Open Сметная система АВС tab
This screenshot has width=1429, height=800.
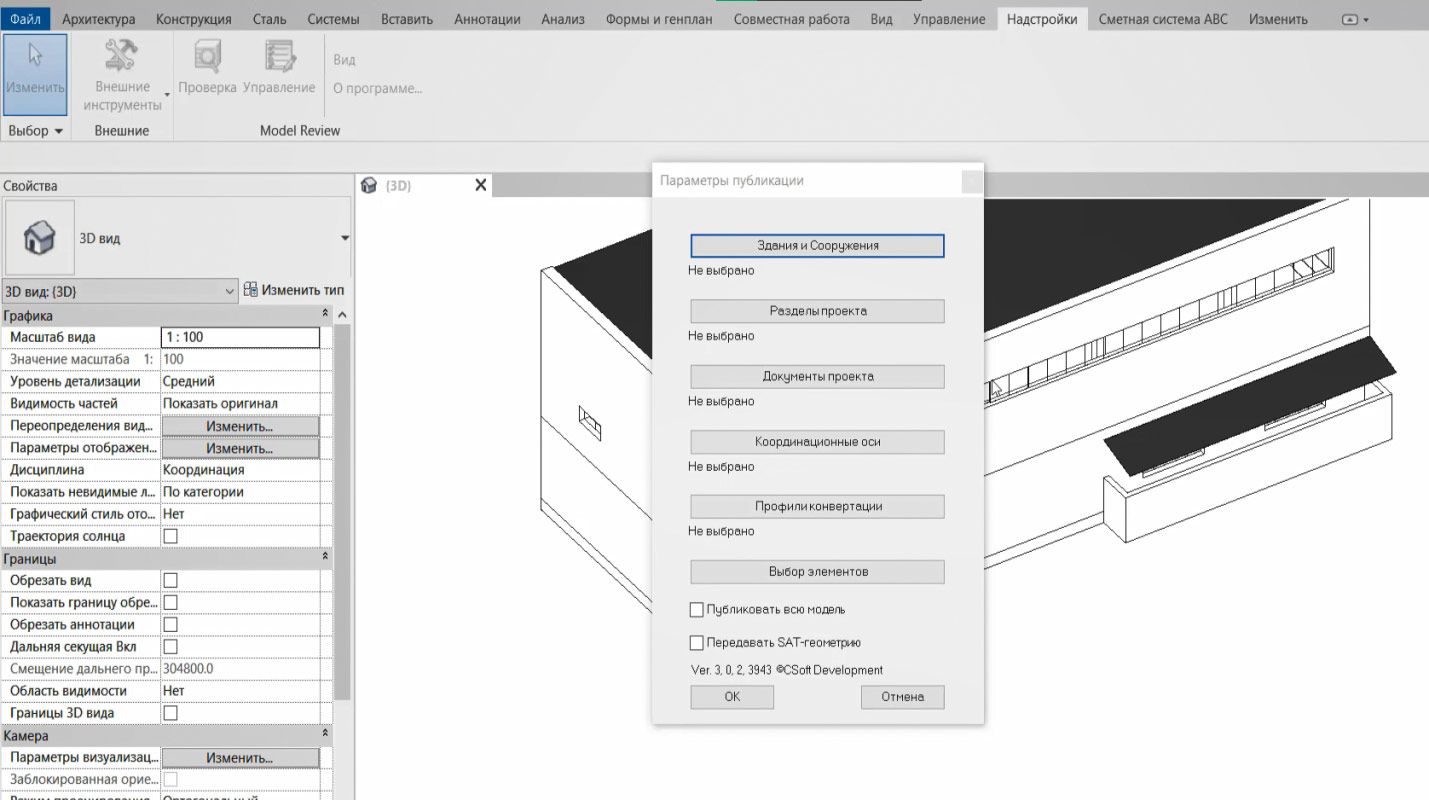click(1163, 19)
